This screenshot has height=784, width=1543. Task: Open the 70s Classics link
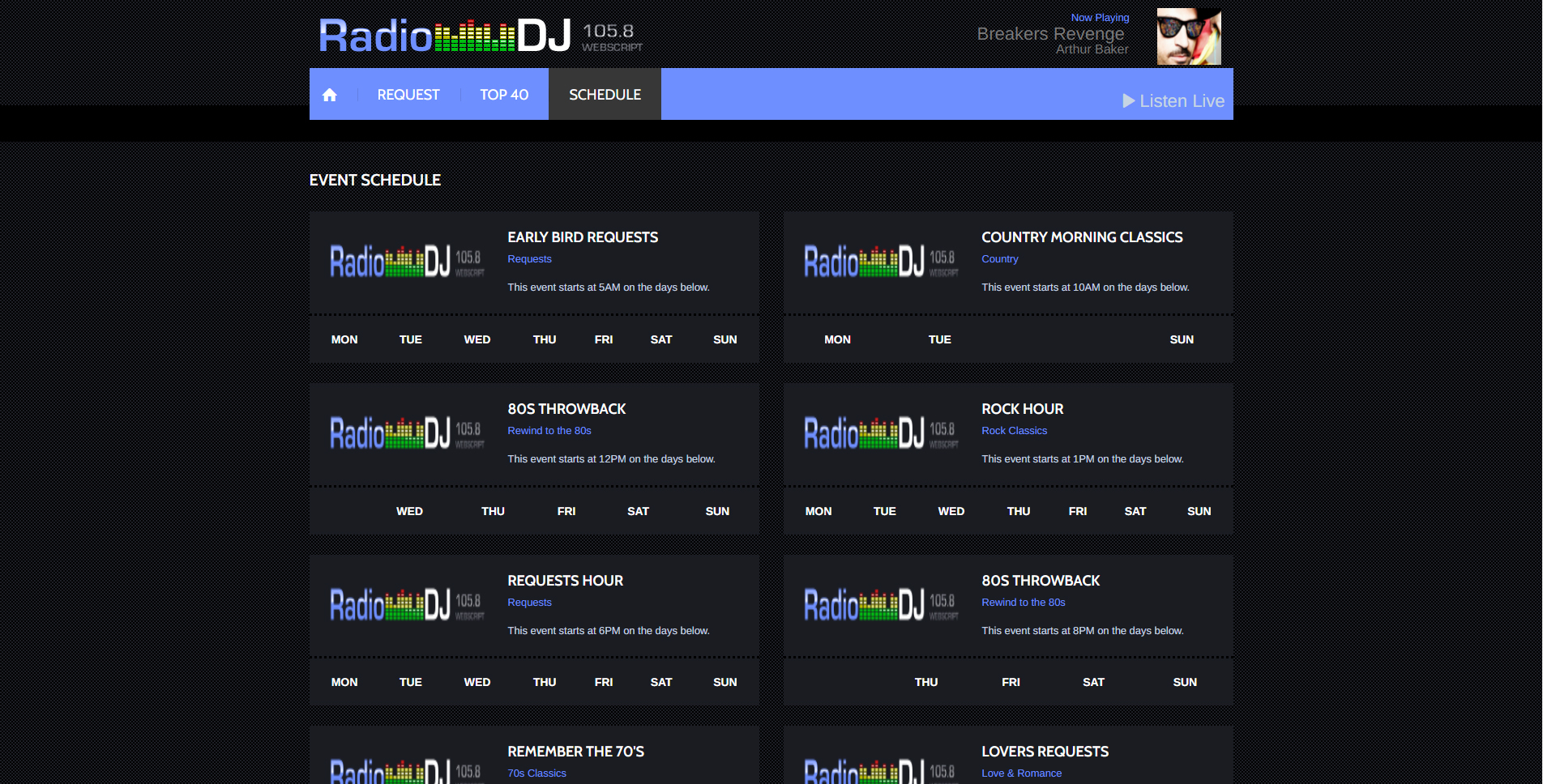pos(536,773)
